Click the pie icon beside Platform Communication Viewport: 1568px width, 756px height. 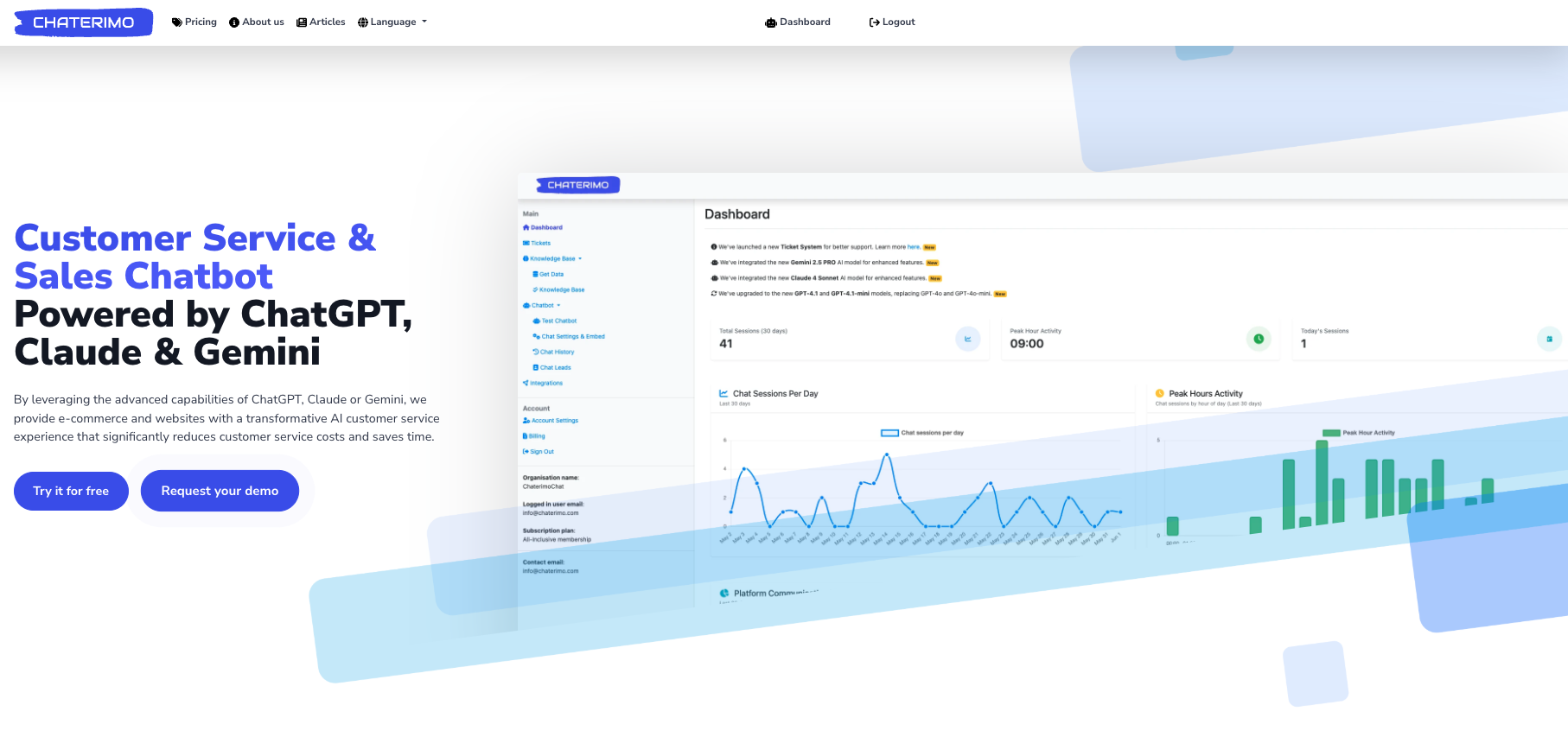tap(724, 594)
